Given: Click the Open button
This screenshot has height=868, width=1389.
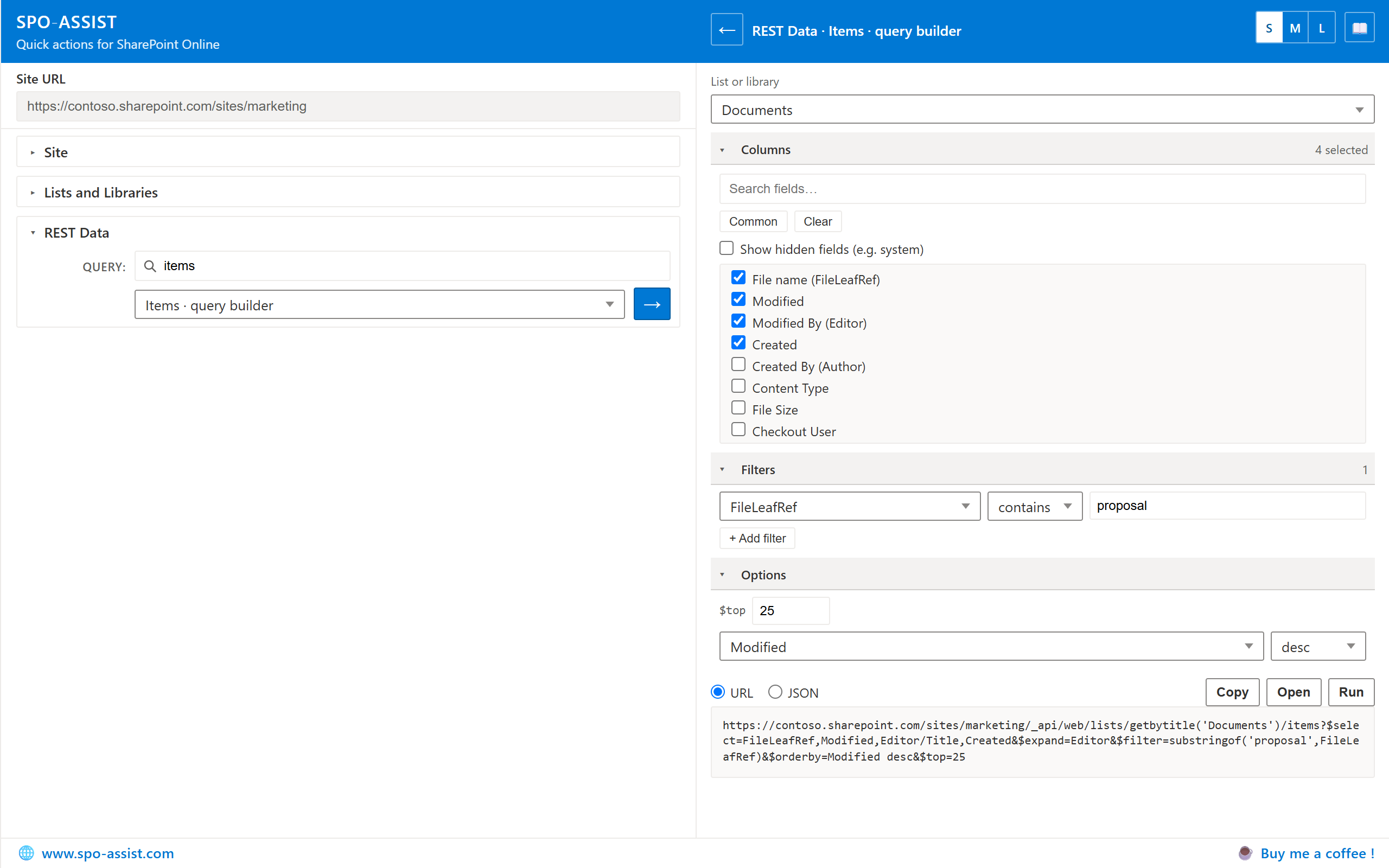Looking at the screenshot, I should [x=1293, y=692].
